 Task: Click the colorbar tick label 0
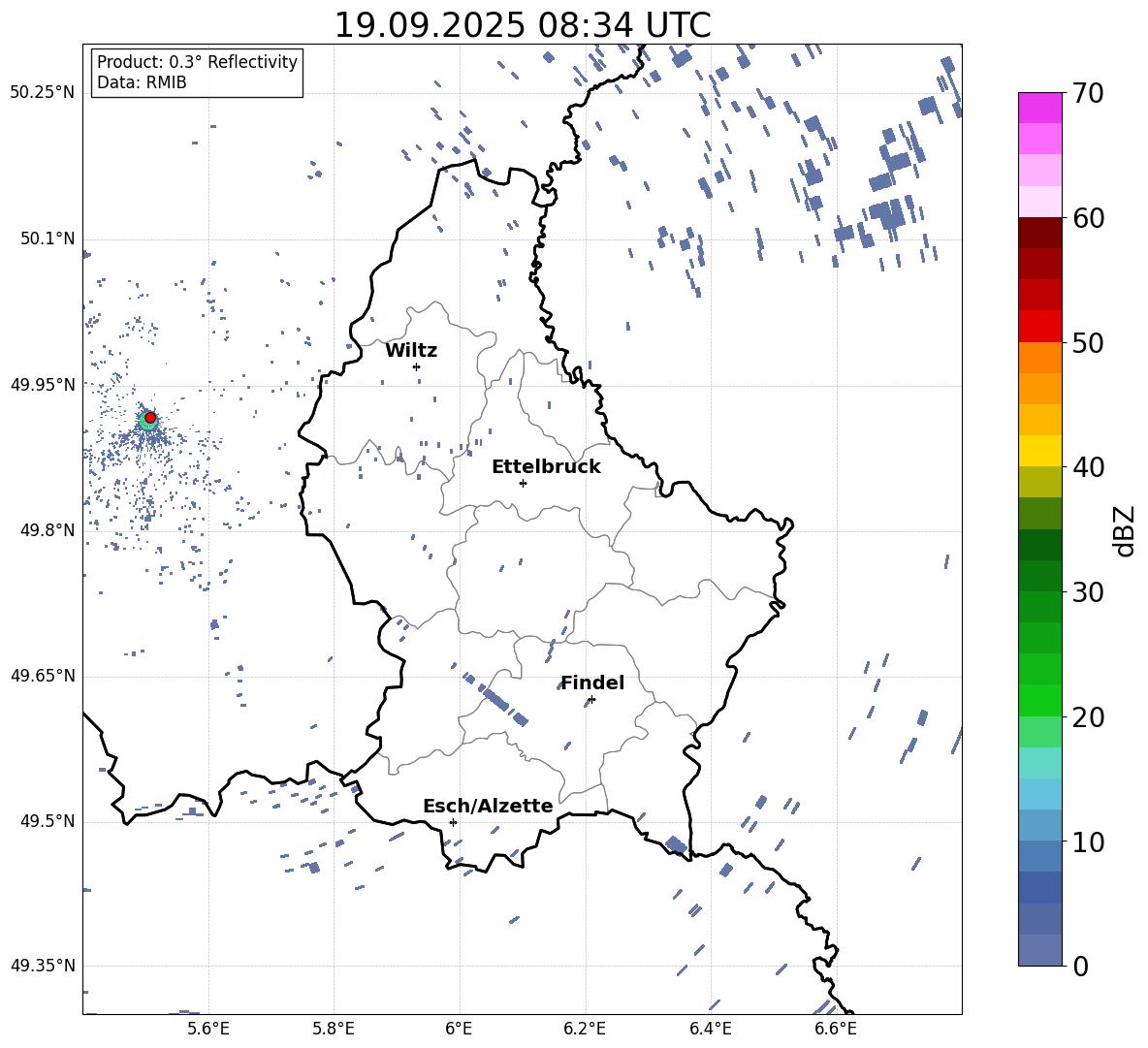(x=1080, y=966)
